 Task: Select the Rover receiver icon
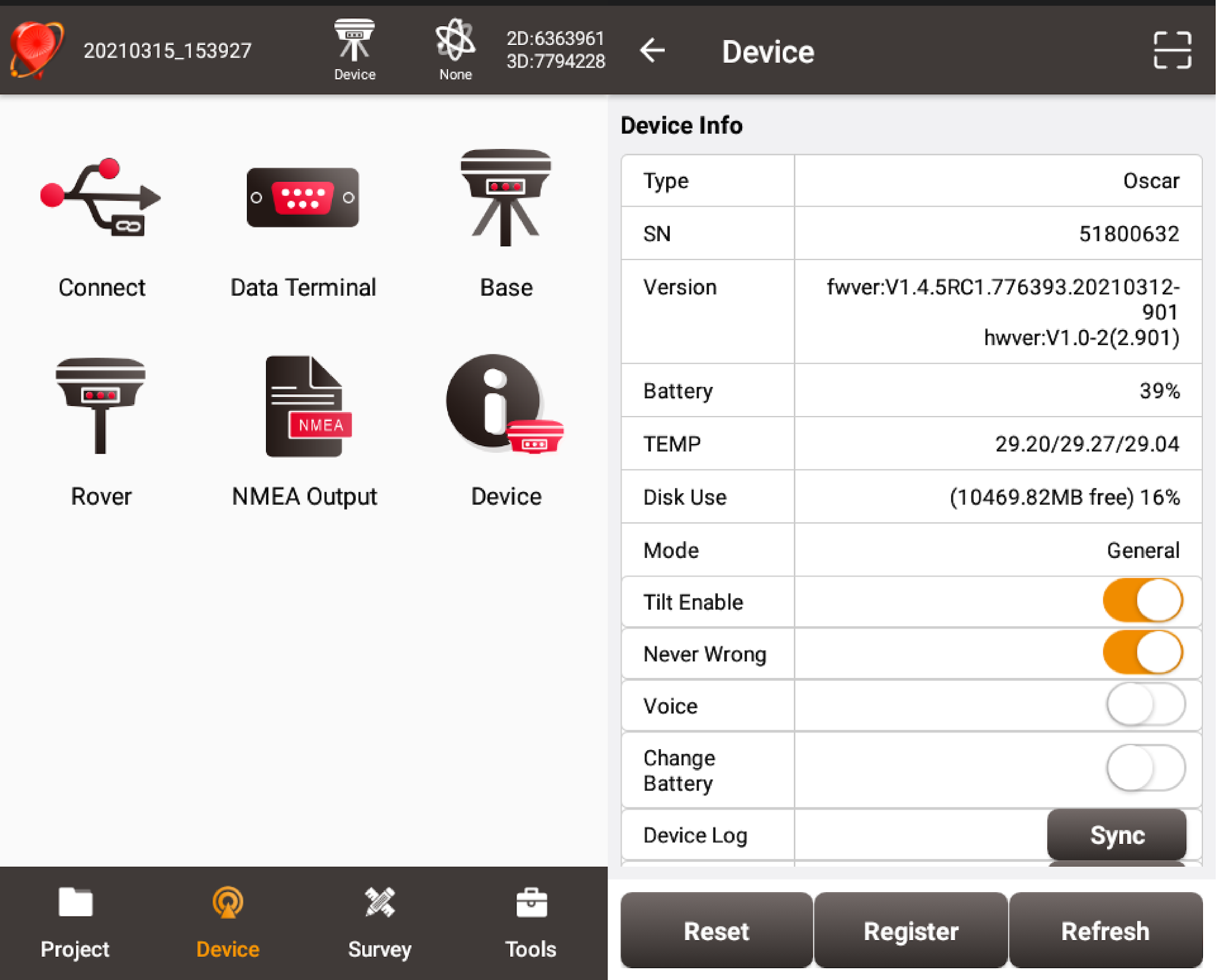click(x=101, y=407)
